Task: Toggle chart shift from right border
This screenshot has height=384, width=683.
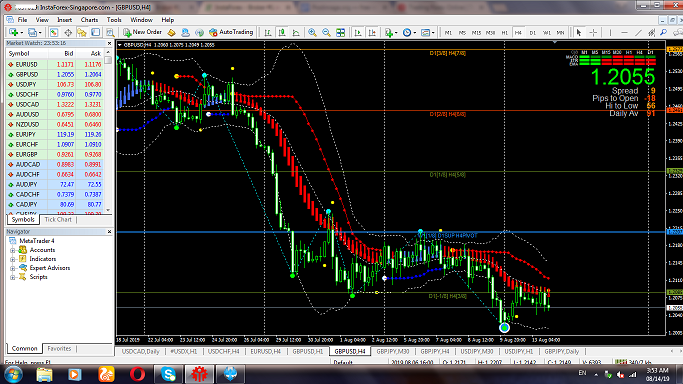Action: coord(372,32)
